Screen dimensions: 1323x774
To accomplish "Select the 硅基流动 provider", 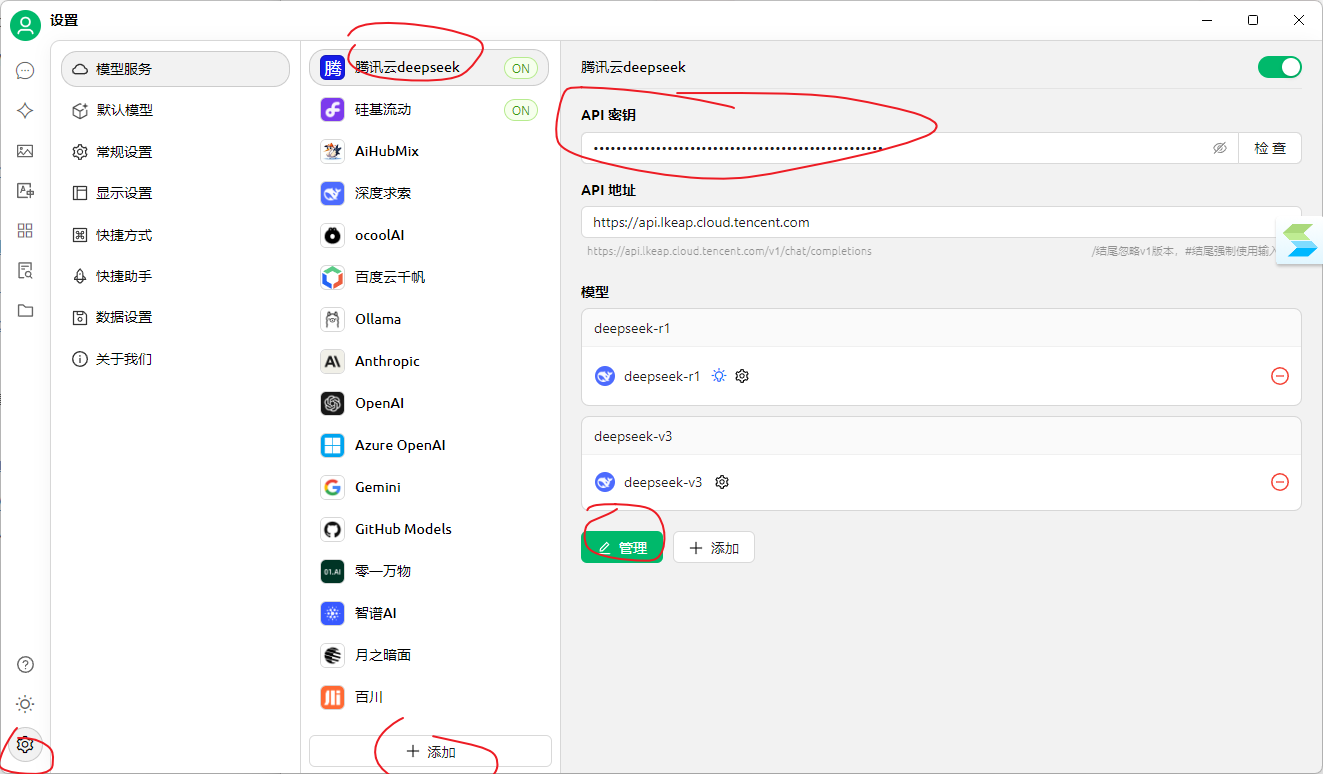I will point(429,110).
